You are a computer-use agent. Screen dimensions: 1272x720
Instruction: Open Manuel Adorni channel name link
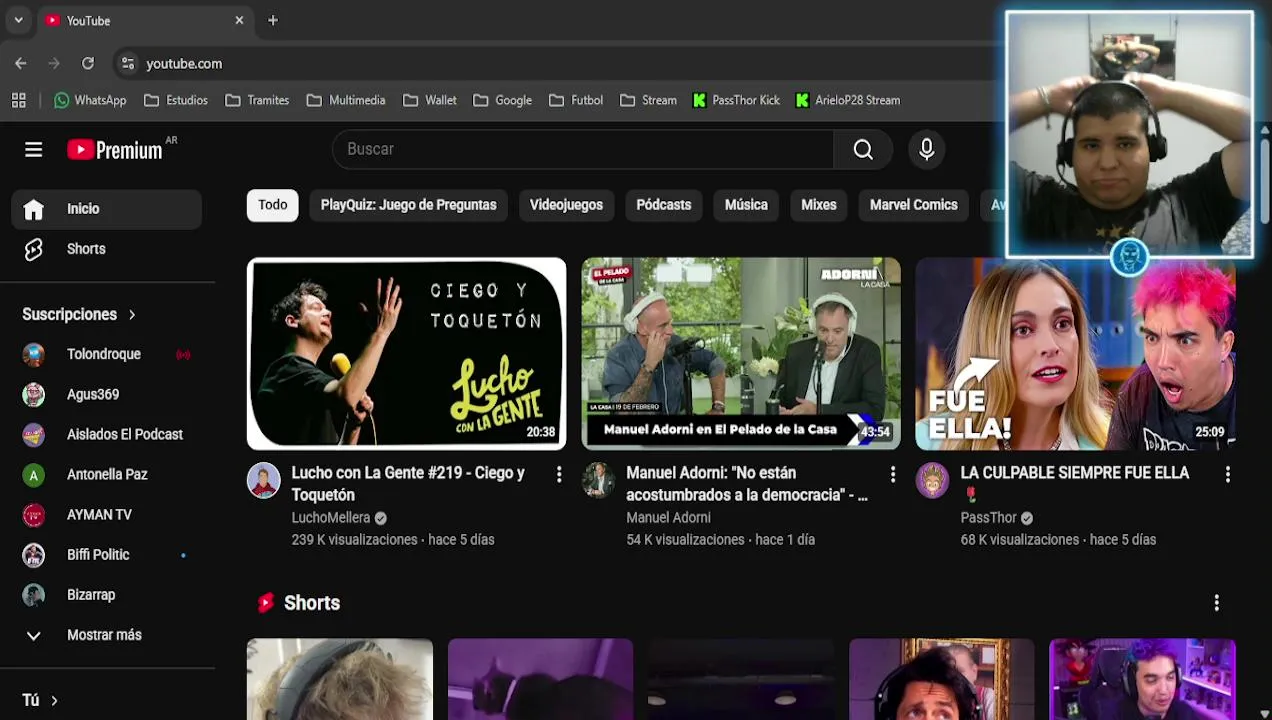668,518
